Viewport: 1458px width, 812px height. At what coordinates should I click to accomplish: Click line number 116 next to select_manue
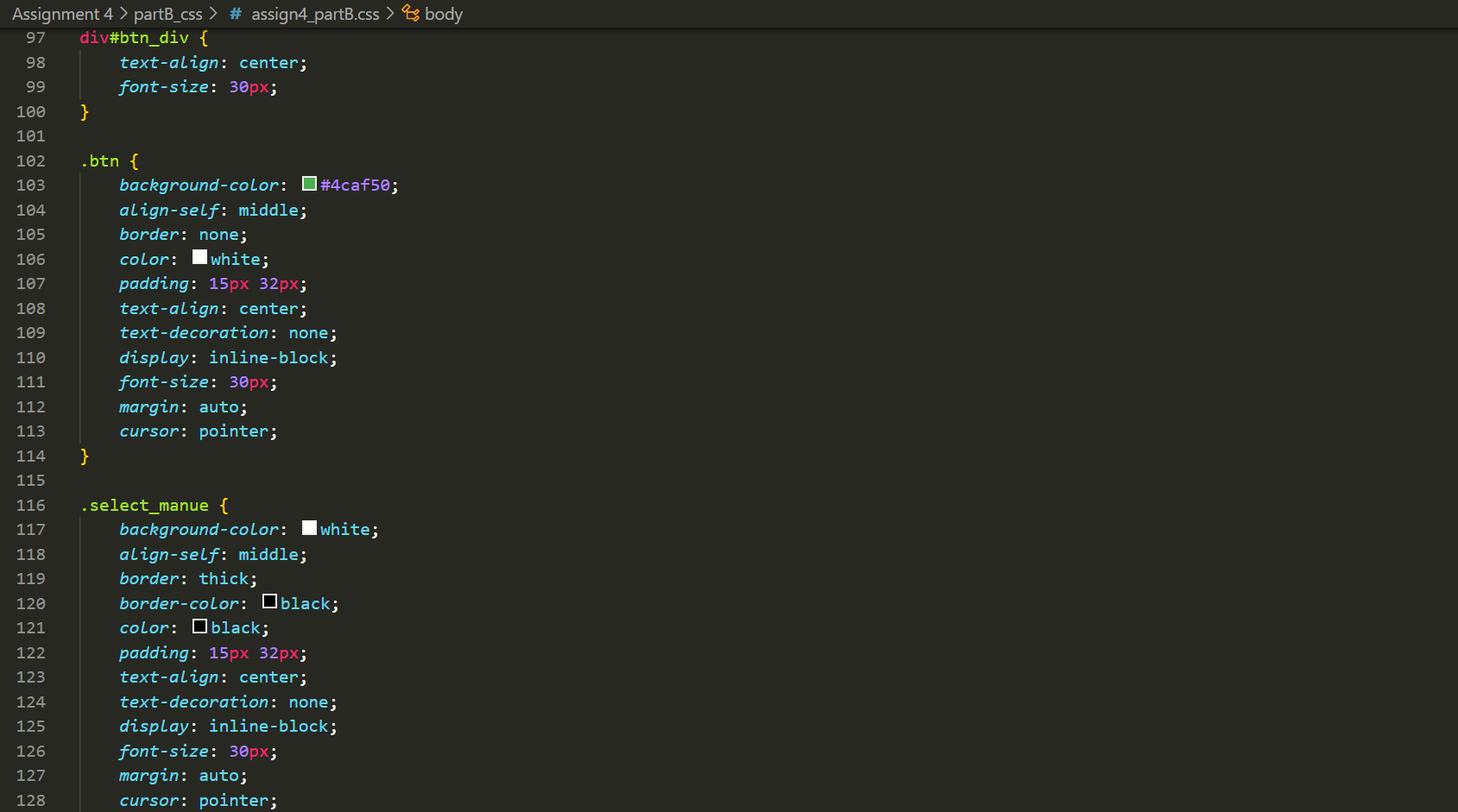click(x=30, y=505)
